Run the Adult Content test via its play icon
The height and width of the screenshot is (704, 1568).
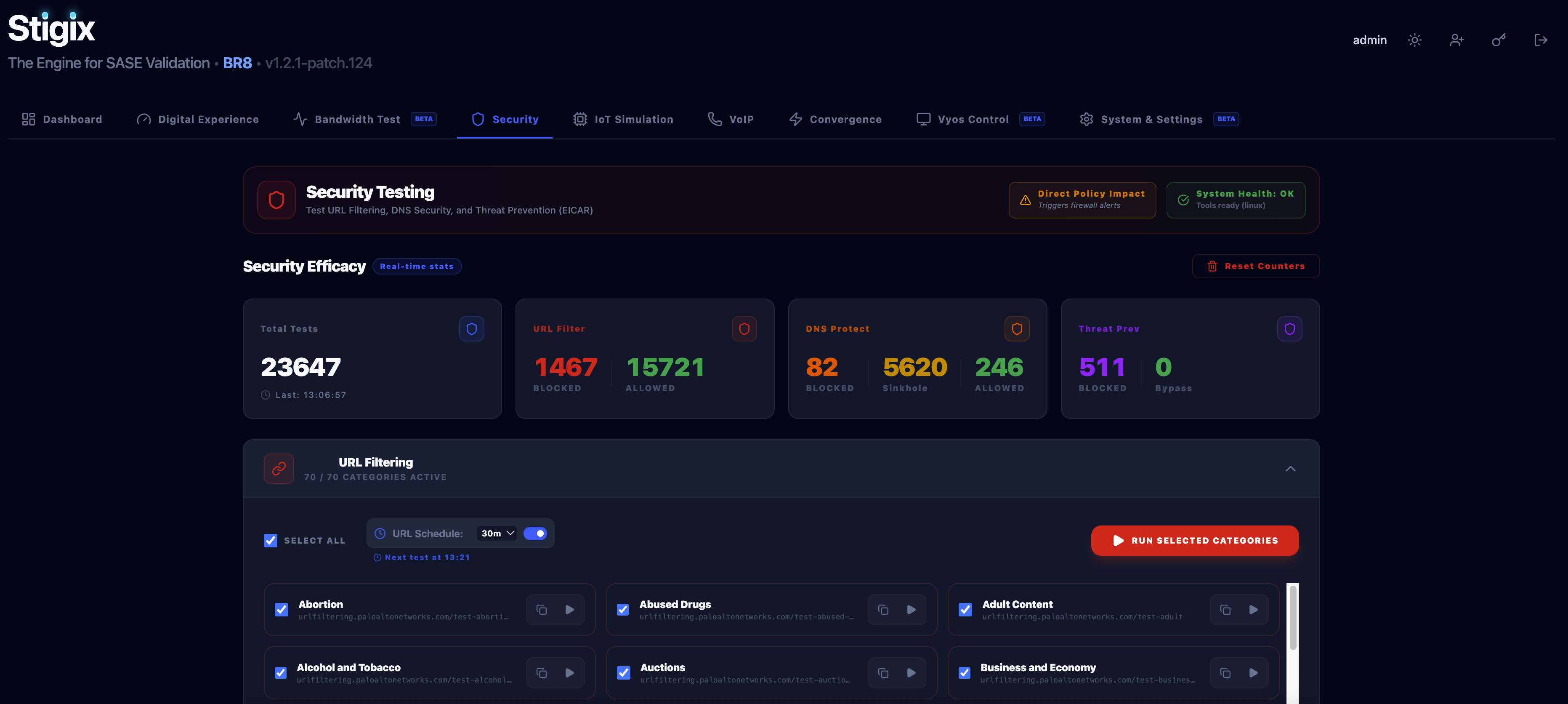(x=1253, y=609)
